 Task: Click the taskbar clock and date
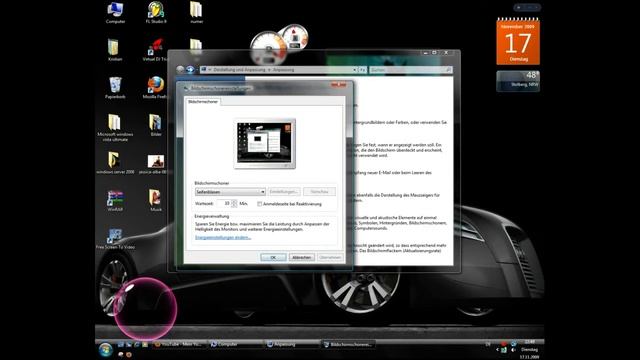coord(529,349)
